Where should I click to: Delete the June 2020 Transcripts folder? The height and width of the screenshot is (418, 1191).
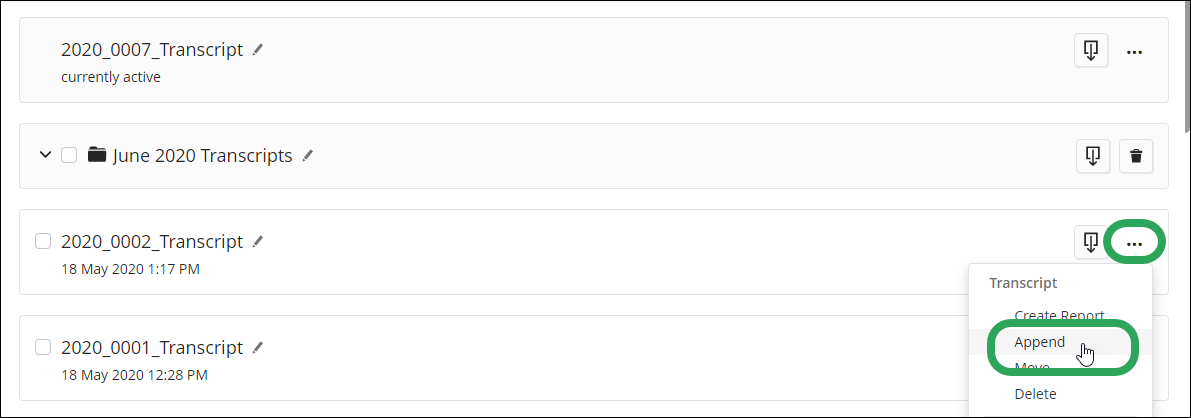[1136, 155]
